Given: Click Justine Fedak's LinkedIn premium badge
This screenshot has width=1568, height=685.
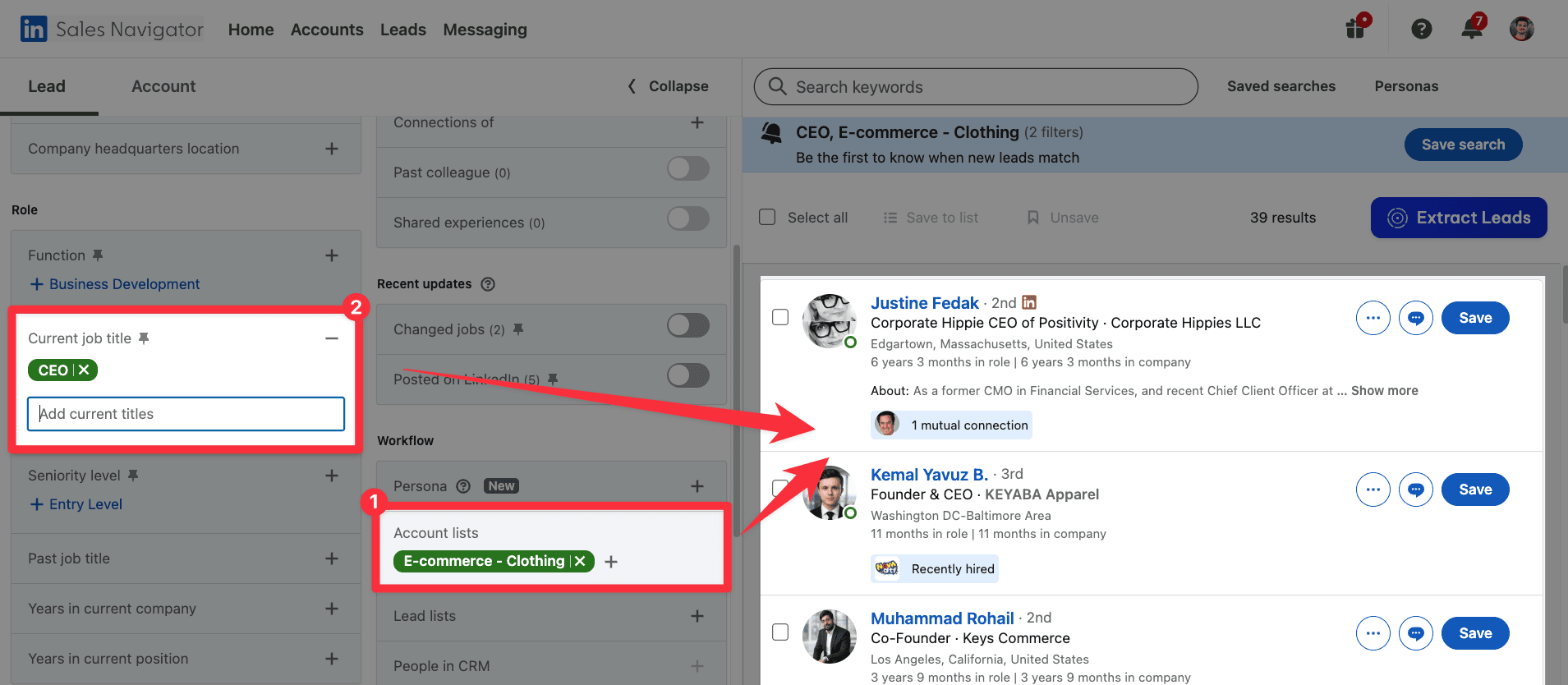Looking at the screenshot, I should point(1029,303).
